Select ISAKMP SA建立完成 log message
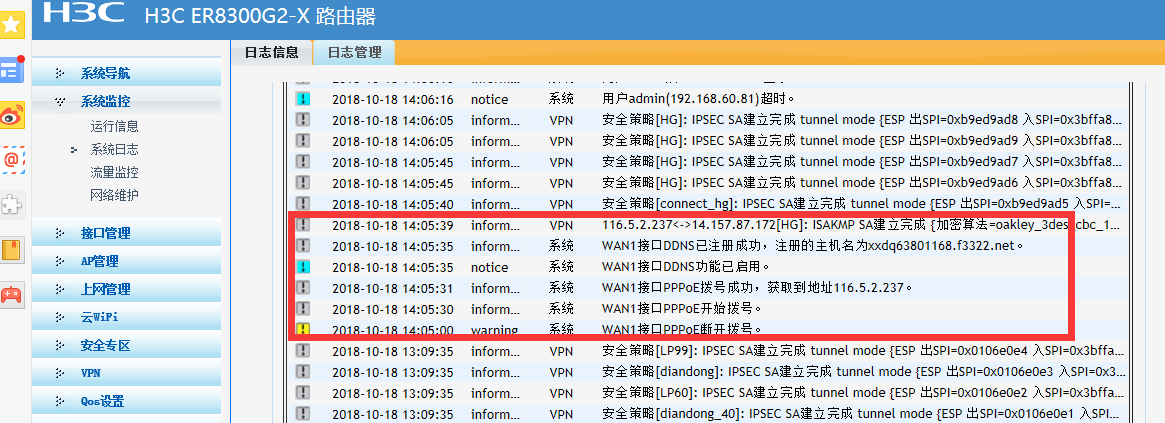Image resolution: width=1165 pixels, height=423 pixels. point(862,225)
